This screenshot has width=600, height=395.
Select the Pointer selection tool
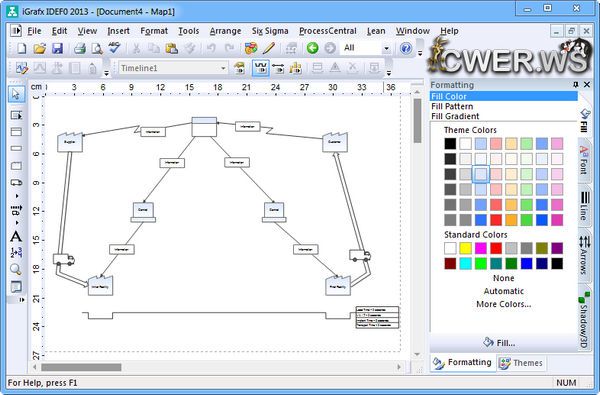[x=16, y=94]
